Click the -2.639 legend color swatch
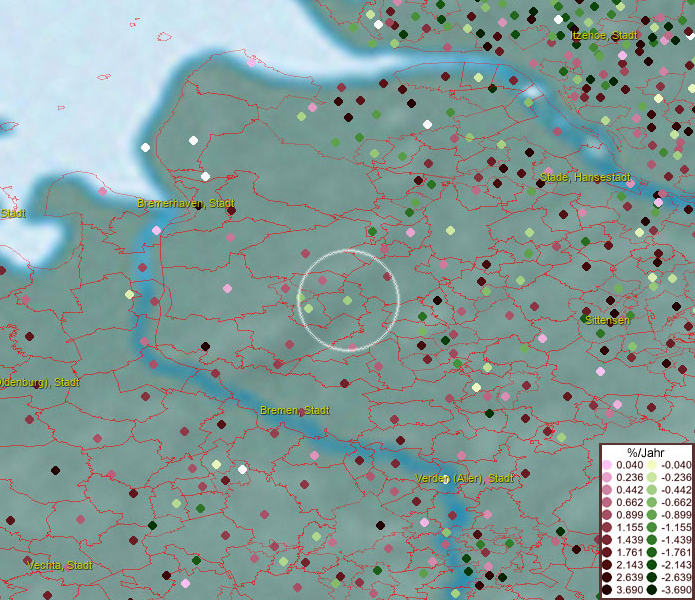695x600 pixels. [x=652, y=577]
